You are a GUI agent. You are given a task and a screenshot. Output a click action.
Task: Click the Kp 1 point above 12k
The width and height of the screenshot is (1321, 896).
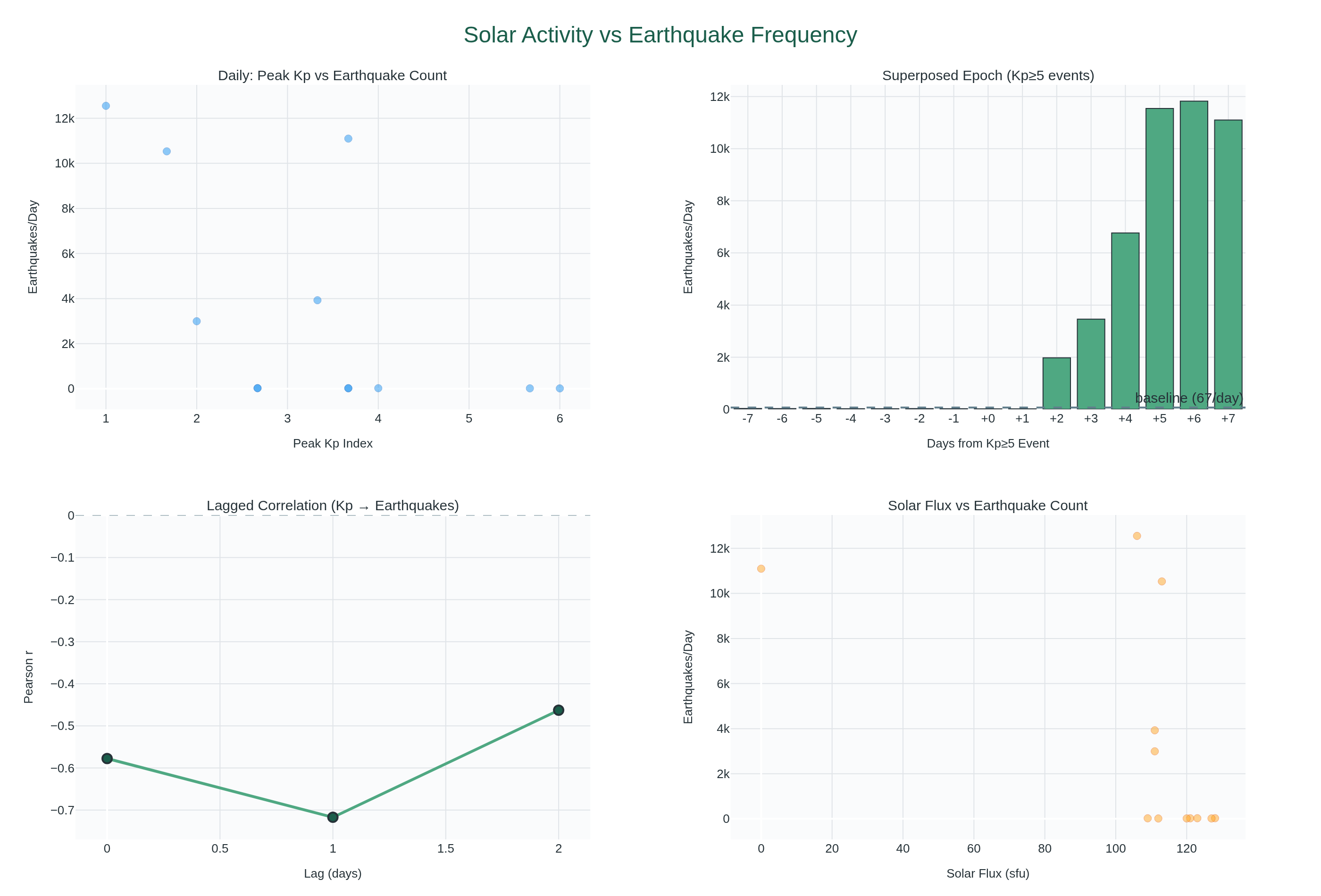point(106,106)
